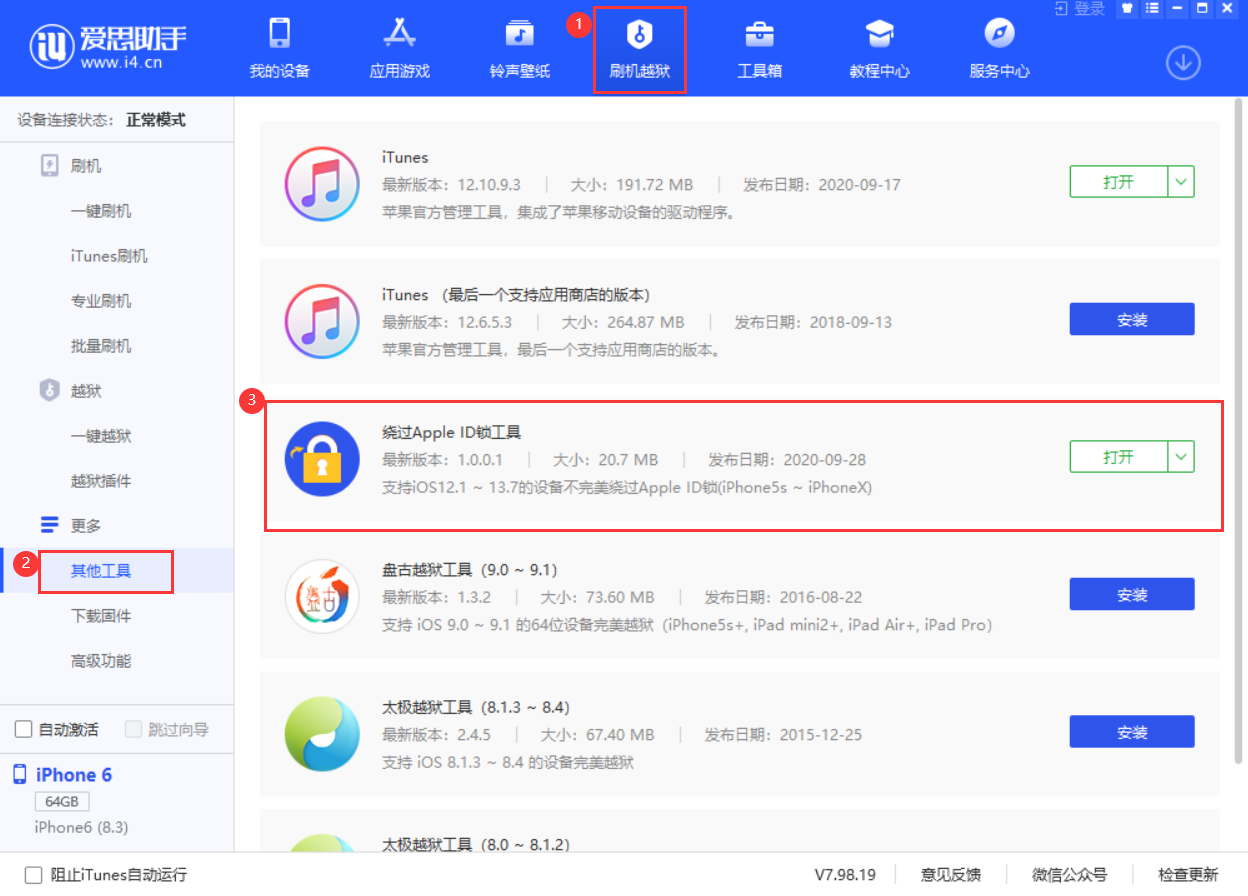The image size is (1248, 896).
Task: Toggle 自动激活 checkbox
Action: click(24, 730)
